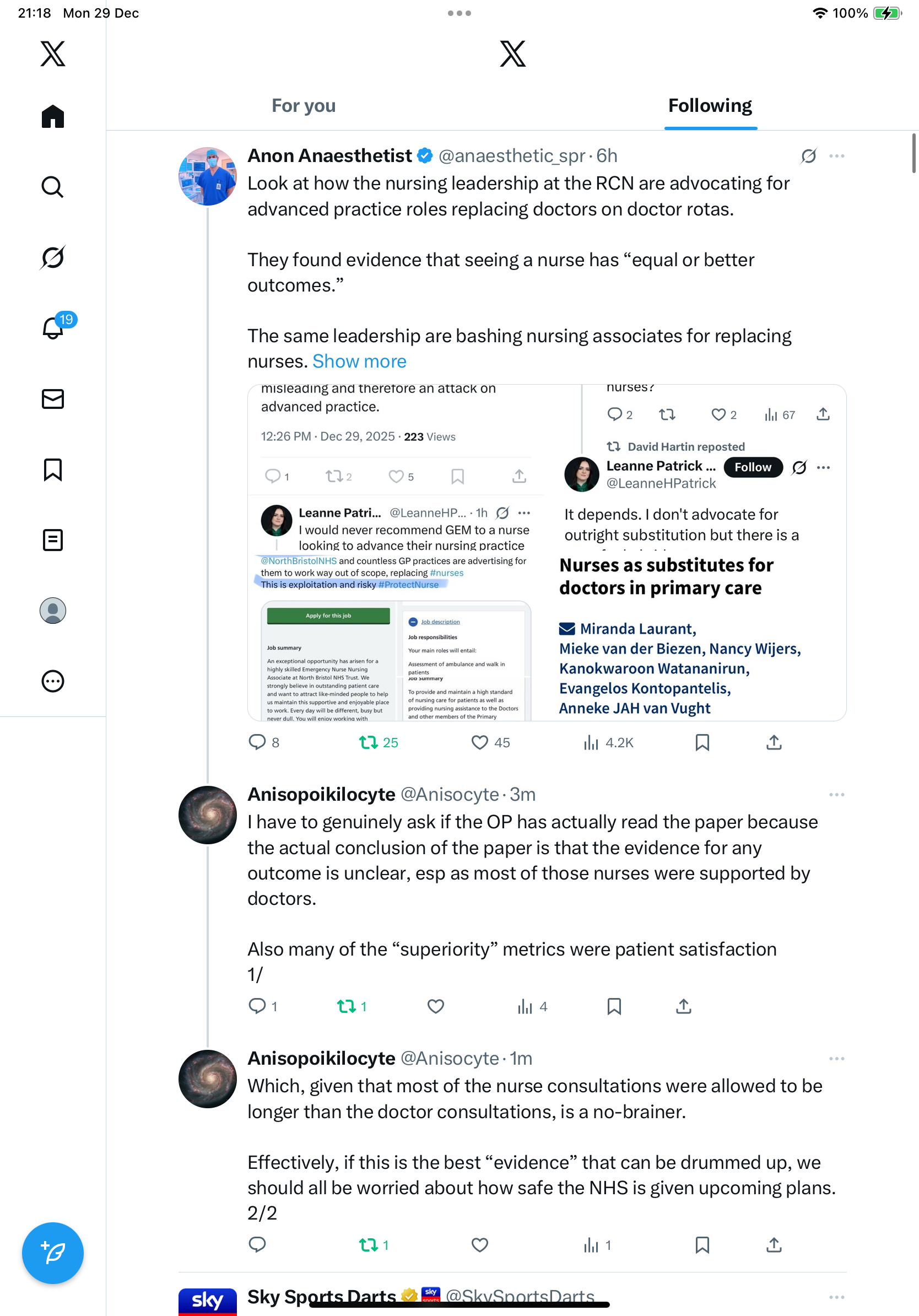Follow Leanne Patrick in quoted image
This screenshot has height=1316, width=919.
pos(752,467)
